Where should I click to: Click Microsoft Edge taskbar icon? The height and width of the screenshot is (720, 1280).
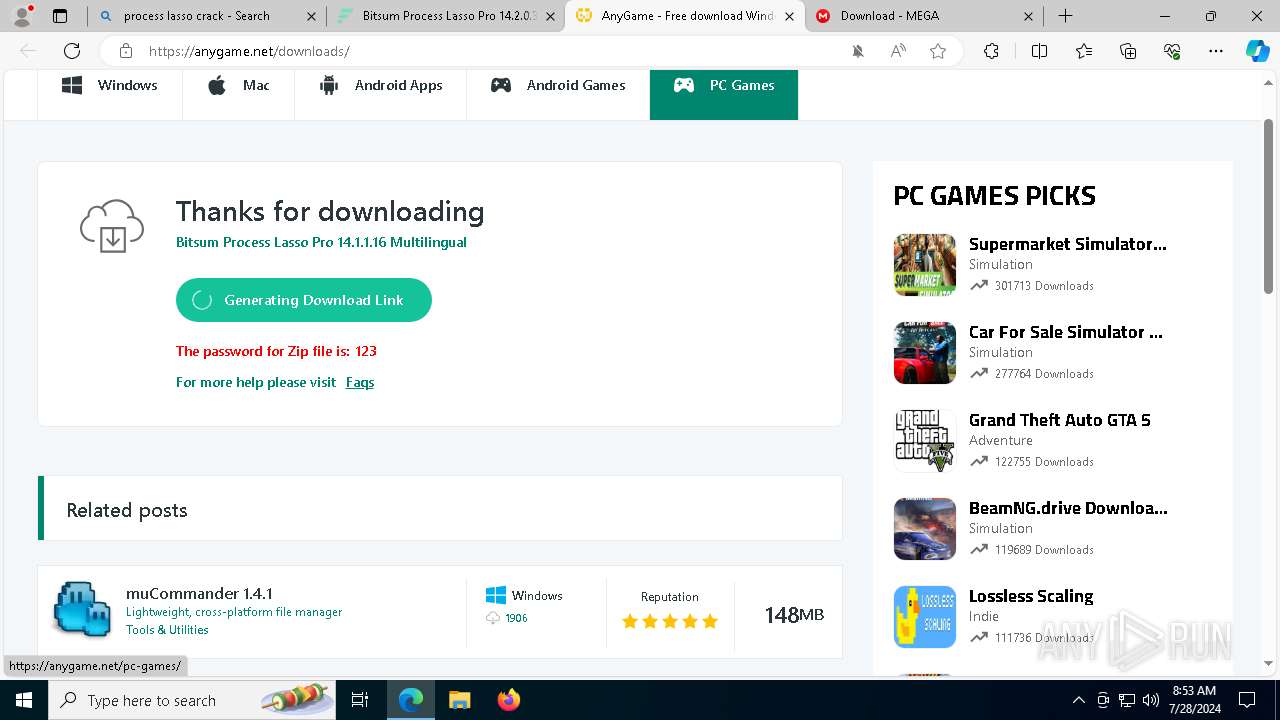click(411, 700)
